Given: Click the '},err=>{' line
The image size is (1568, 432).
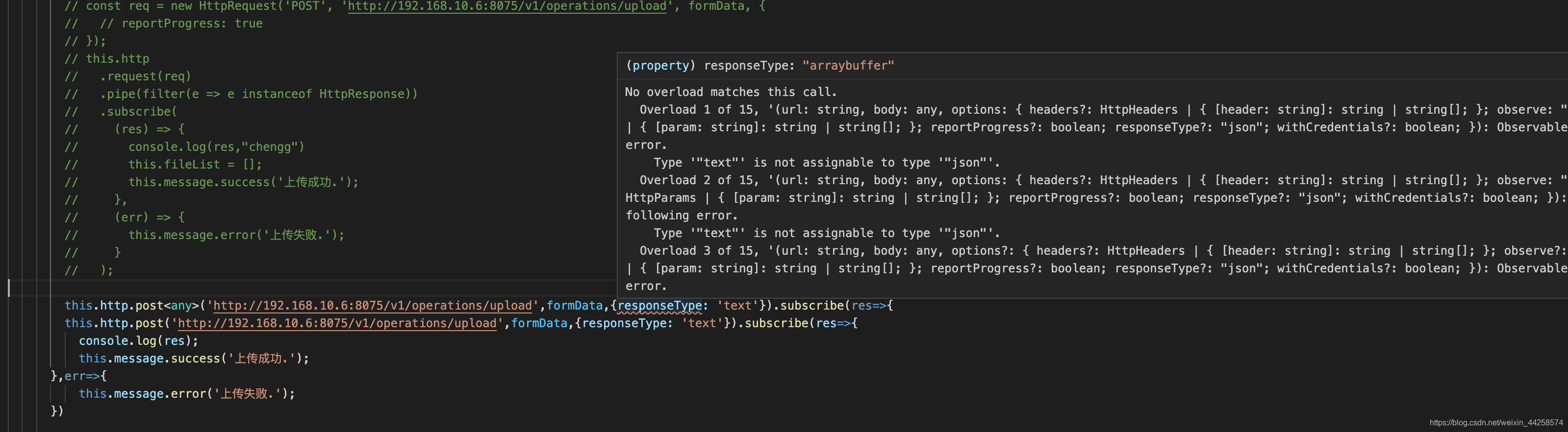Looking at the screenshot, I should [x=78, y=376].
